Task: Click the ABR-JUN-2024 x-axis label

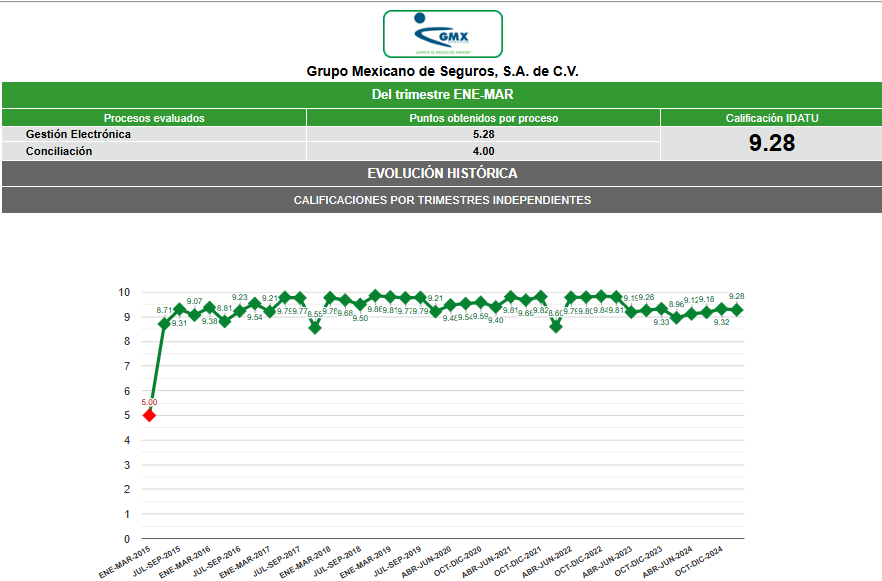Action: pos(667,562)
